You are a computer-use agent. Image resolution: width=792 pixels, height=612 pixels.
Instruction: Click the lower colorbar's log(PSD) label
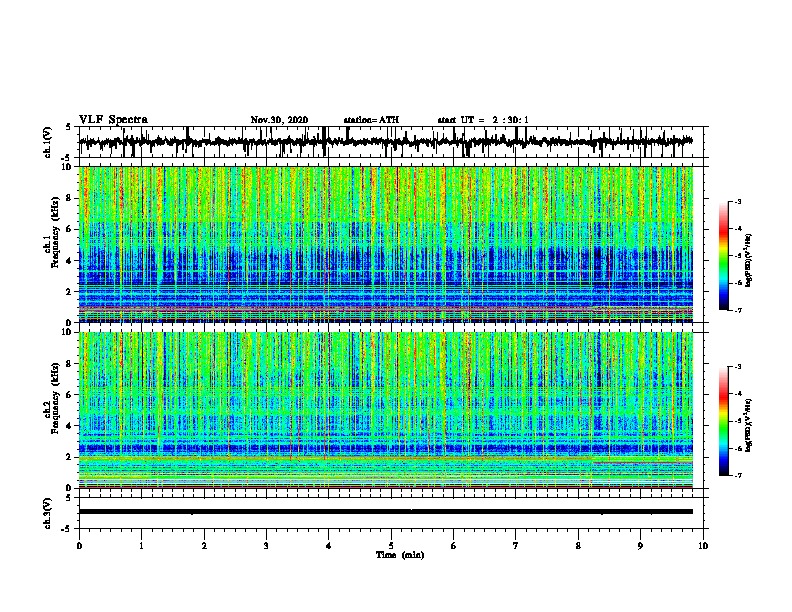point(748,425)
